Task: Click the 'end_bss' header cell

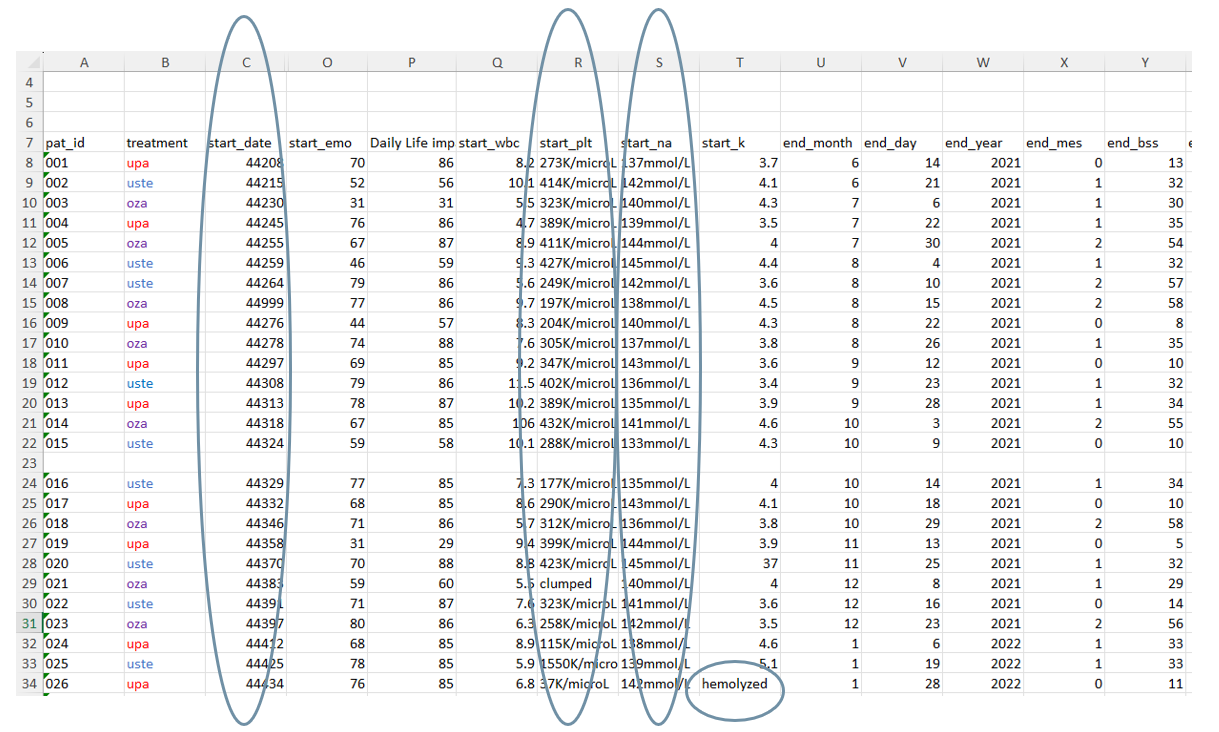Action: click(x=1145, y=143)
